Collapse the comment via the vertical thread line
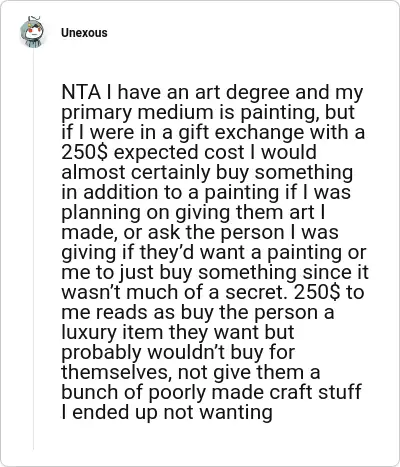This screenshot has width=400, height=467. coord(33,248)
